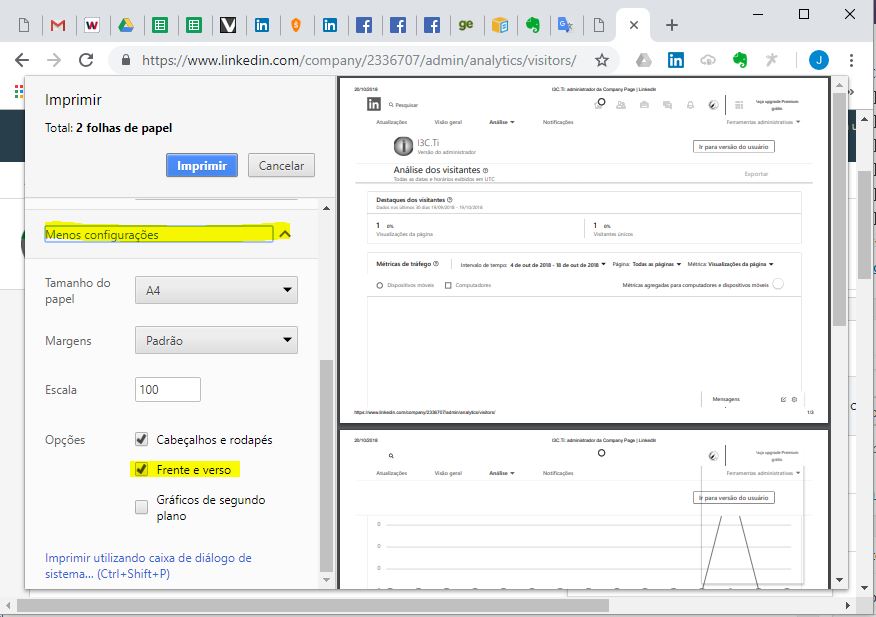Uncheck the Cabeçalhos e rodapés checkbox
This screenshot has width=876, height=617.
[x=142, y=439]
